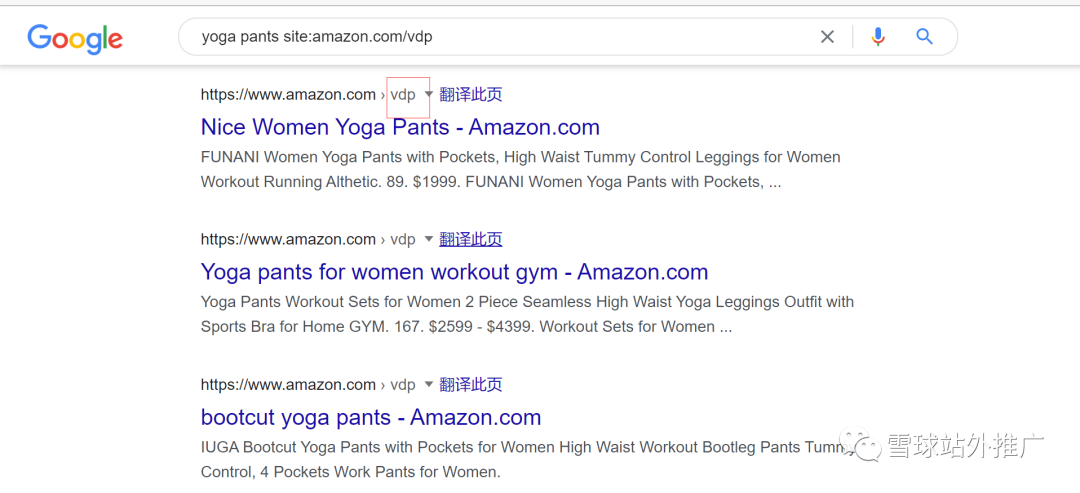Viewport: 1080px width, 493px height.
Task: Expand the third result's dropdown arrow
Action: pyautogui.click(x=428, y=384)
